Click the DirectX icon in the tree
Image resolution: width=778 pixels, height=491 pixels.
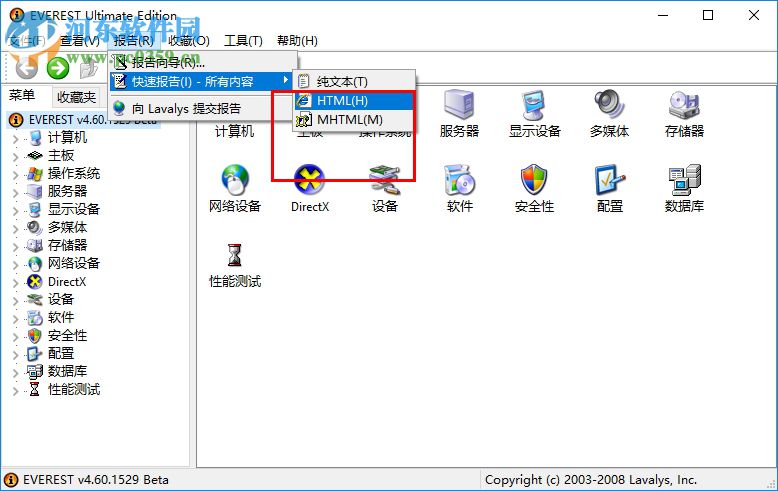pos(35,282)
